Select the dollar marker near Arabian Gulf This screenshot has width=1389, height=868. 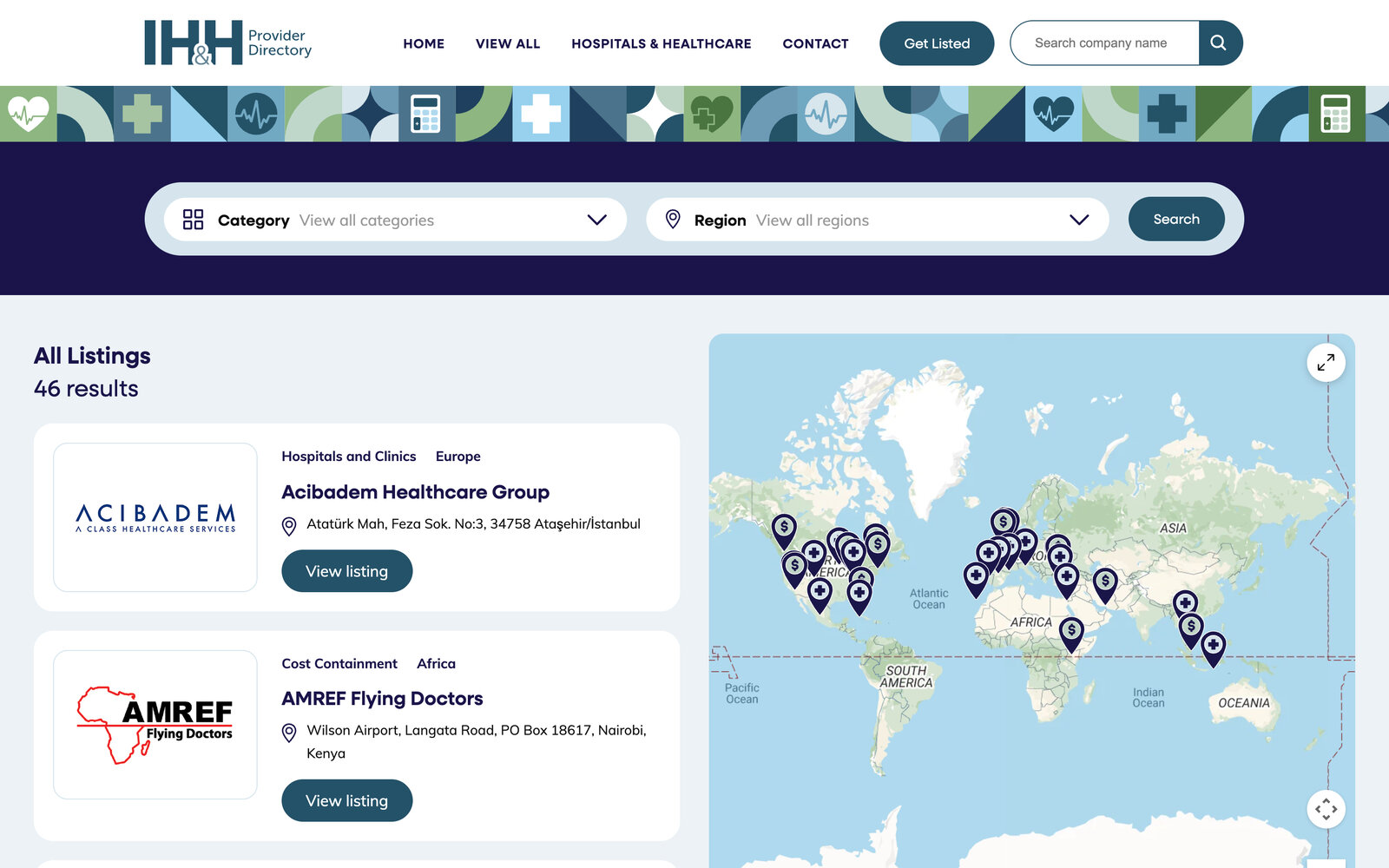click(1105, 586)
